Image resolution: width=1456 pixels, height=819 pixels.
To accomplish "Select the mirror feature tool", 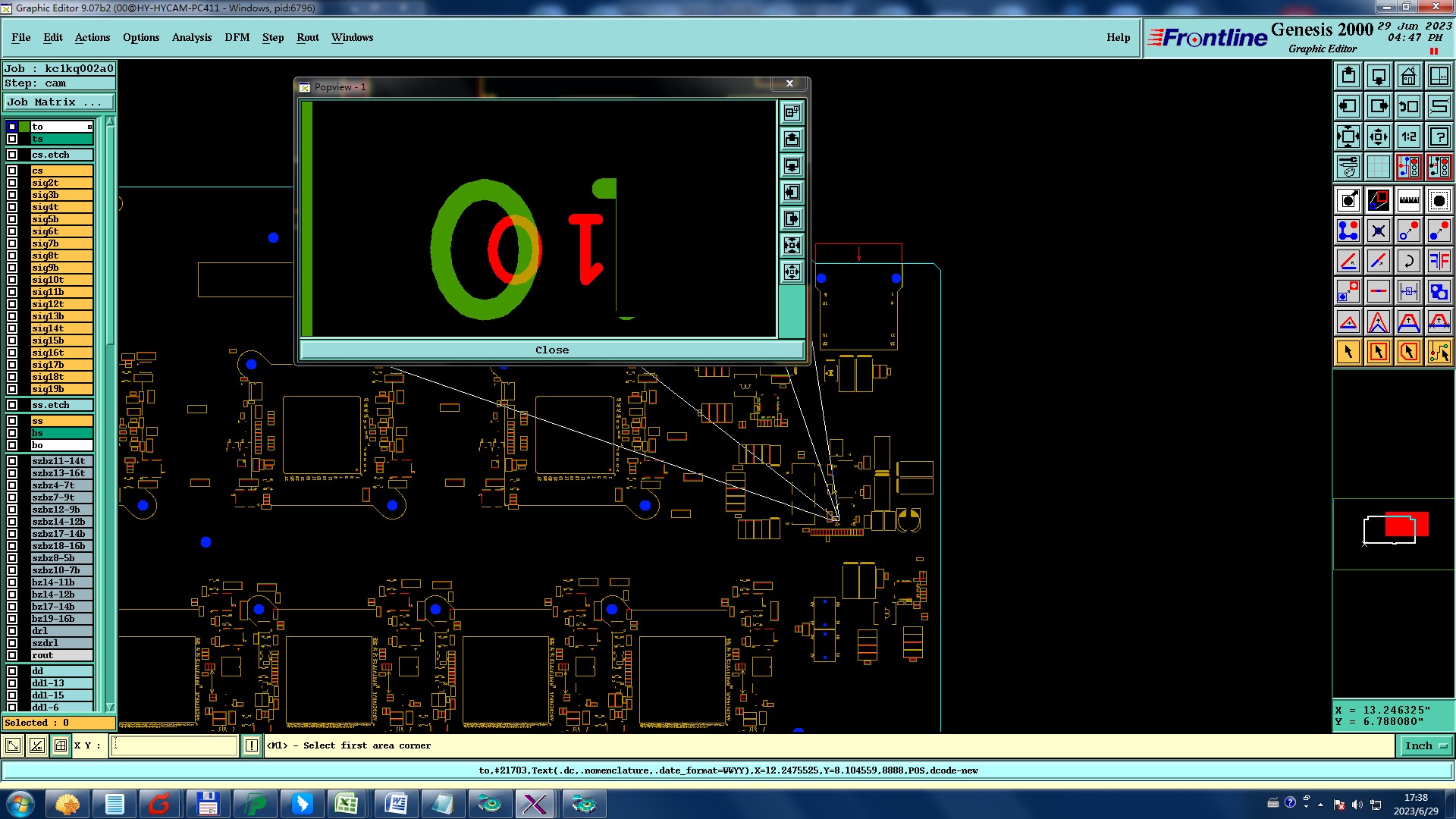I will click(1439, 261).
